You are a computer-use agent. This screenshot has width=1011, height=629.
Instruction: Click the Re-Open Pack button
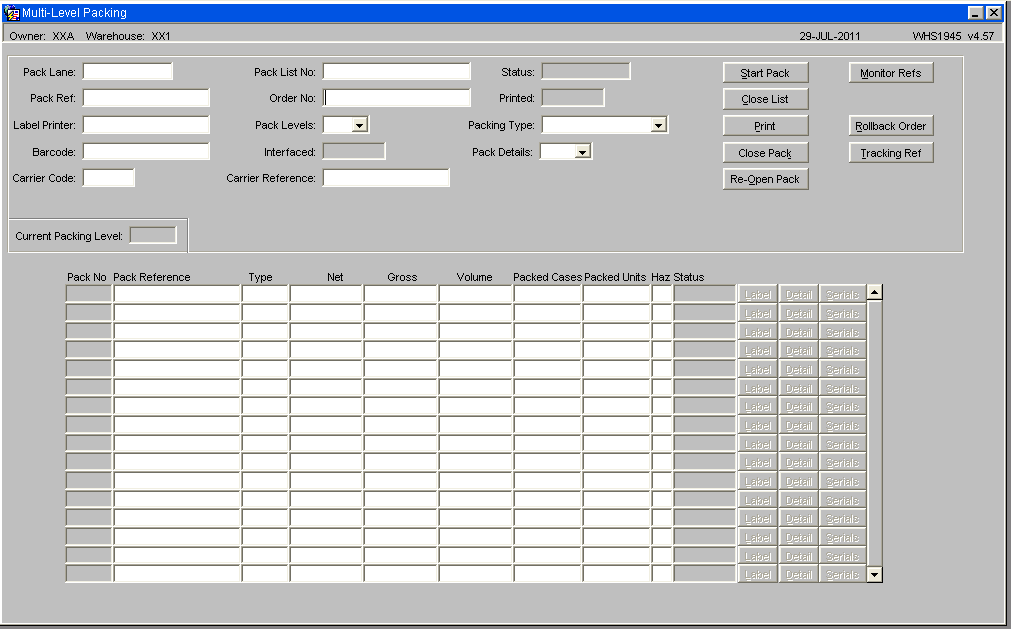pos(765,179)
